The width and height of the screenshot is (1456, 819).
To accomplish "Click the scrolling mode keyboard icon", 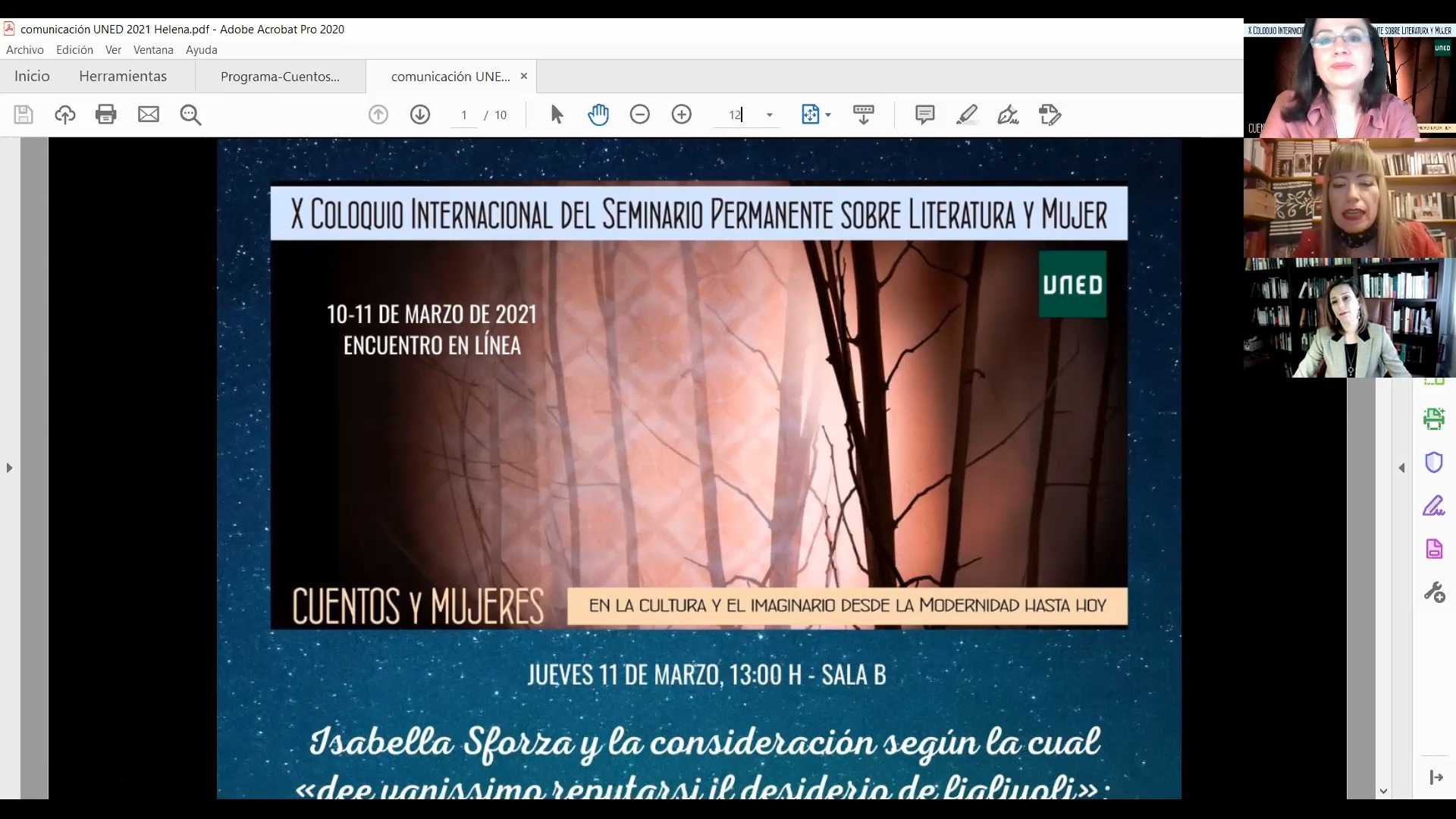I will [864, 115].
